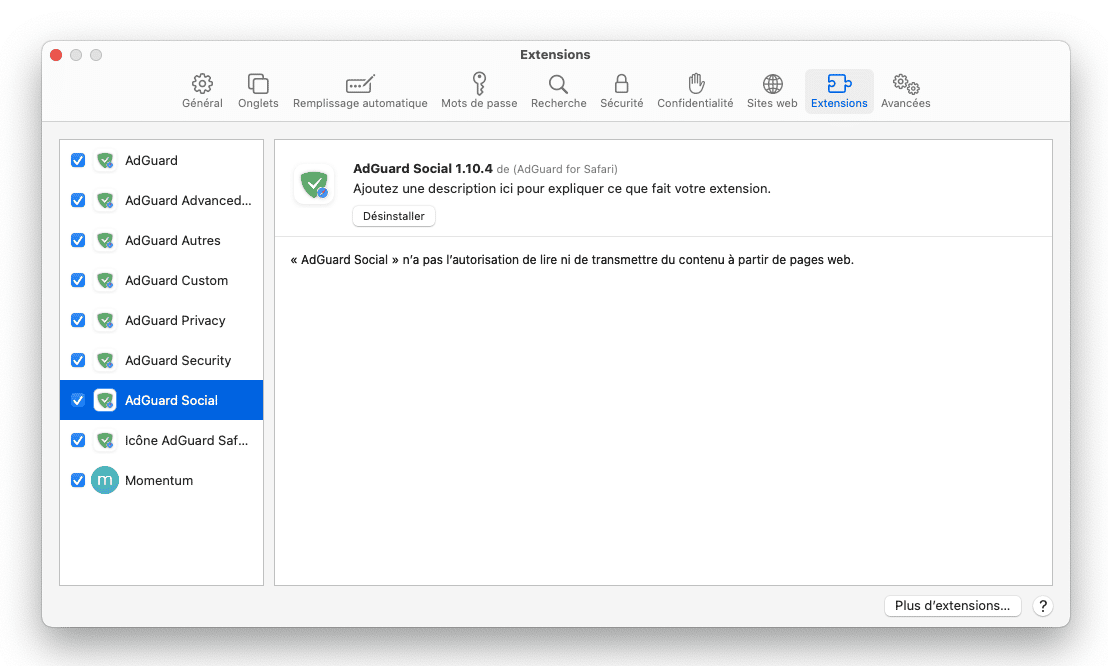
Task: Go to the Avancées tab label
Action: (906, 103)
